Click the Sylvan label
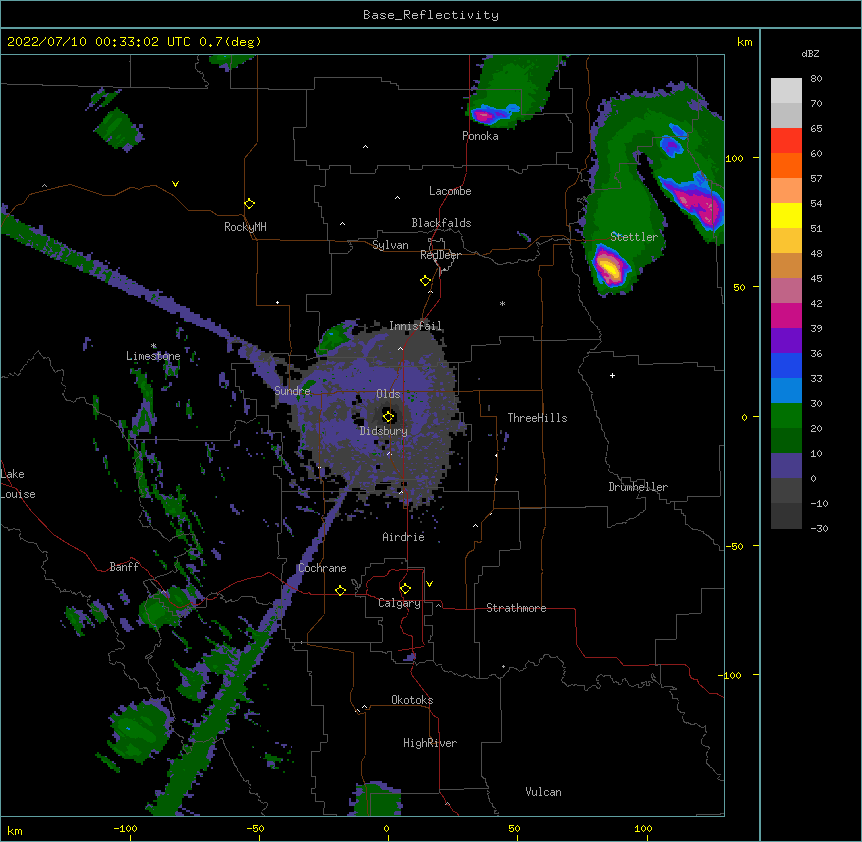This screenshot has height=842, width=862. click(x=390, y=245)
